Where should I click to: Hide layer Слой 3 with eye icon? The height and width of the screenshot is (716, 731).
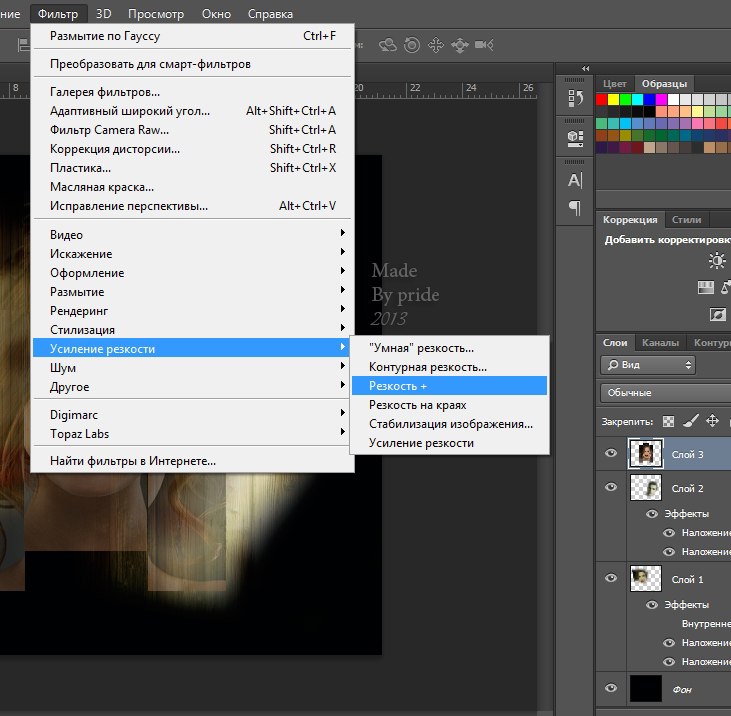coord(612,455)
